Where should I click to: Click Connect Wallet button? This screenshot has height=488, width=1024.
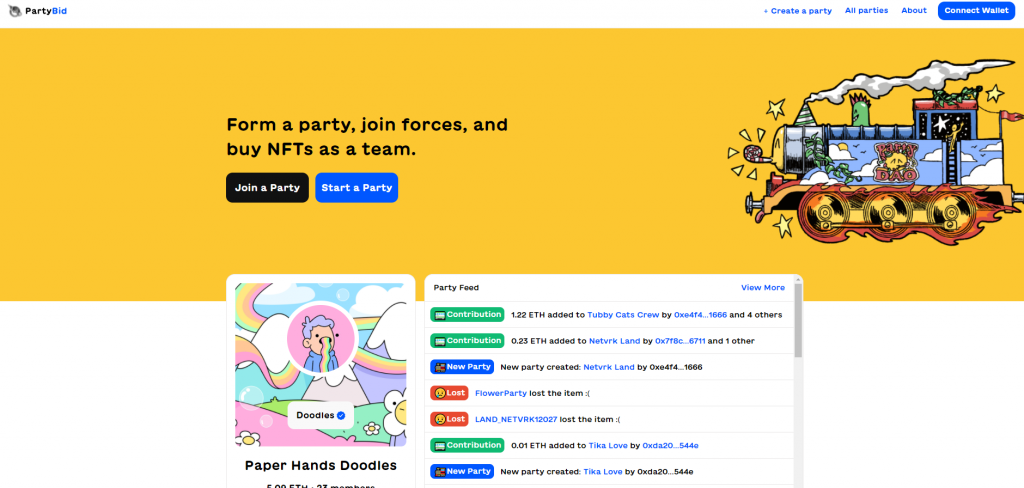(x=976, y=10)
